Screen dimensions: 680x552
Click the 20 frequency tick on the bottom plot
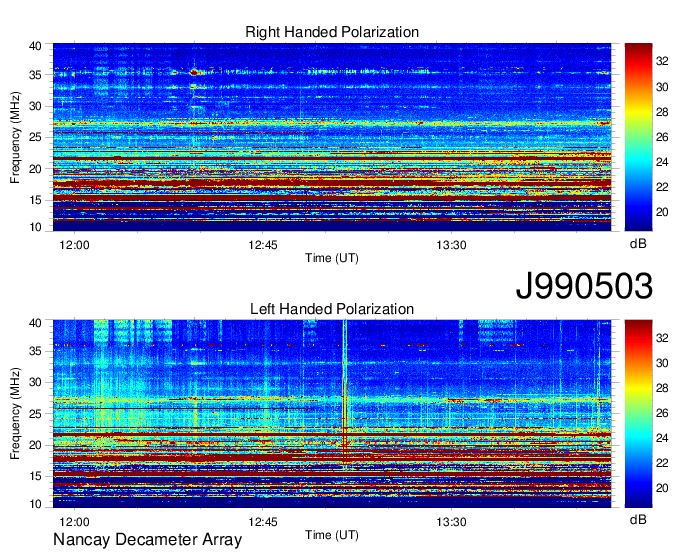(x=35, y=445)
